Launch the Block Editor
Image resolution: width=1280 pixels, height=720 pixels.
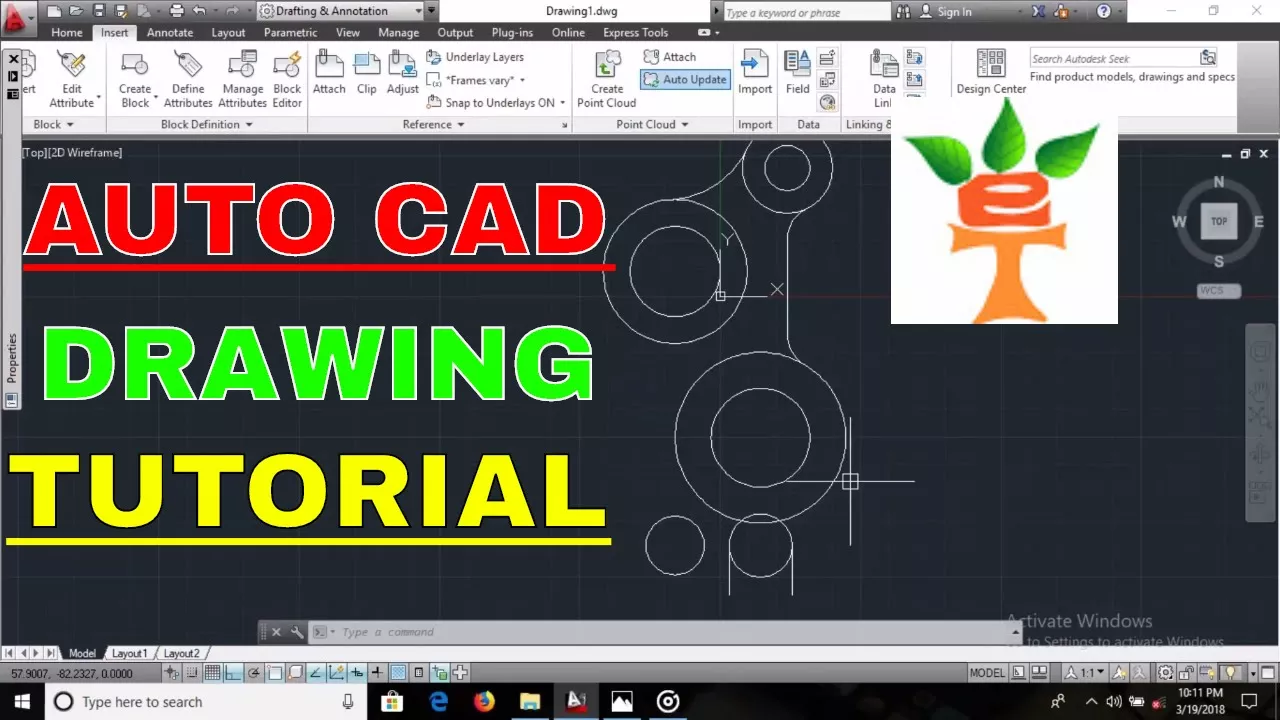(x=287, y=78)
